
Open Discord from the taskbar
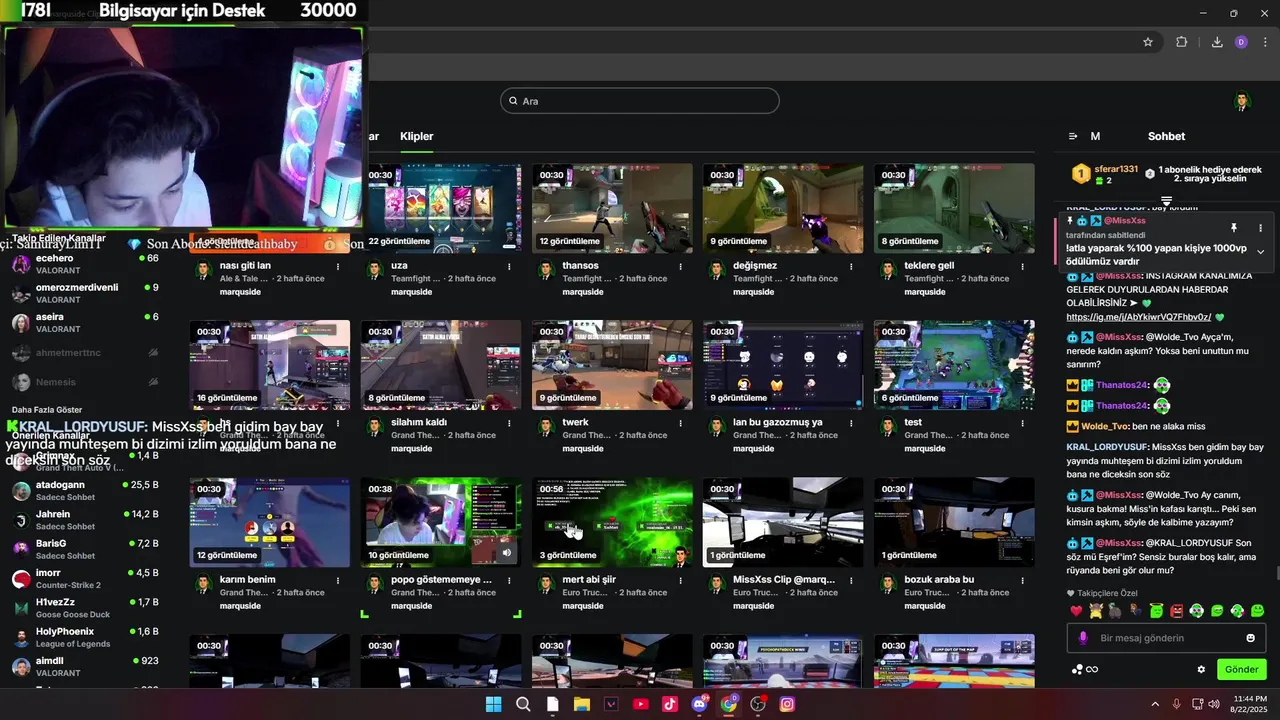[x=699, y=704]
